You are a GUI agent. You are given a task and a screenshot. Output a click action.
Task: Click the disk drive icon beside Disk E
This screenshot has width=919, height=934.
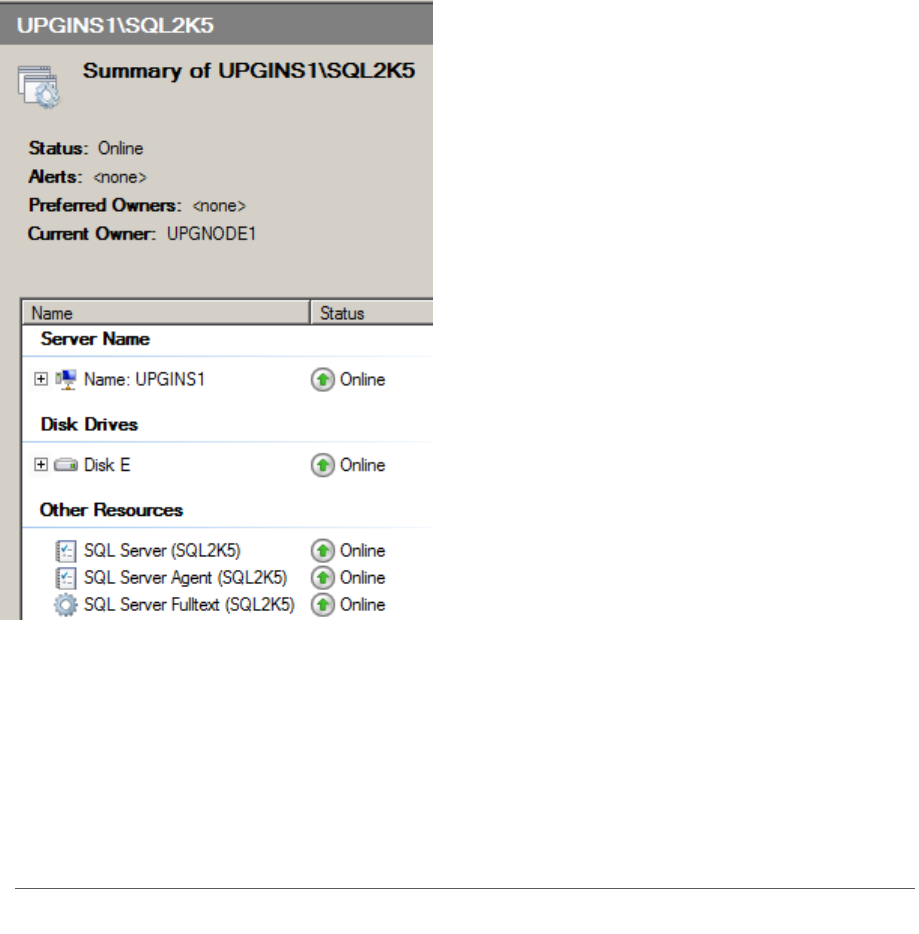pyautogui.click(x=66, y=465)
